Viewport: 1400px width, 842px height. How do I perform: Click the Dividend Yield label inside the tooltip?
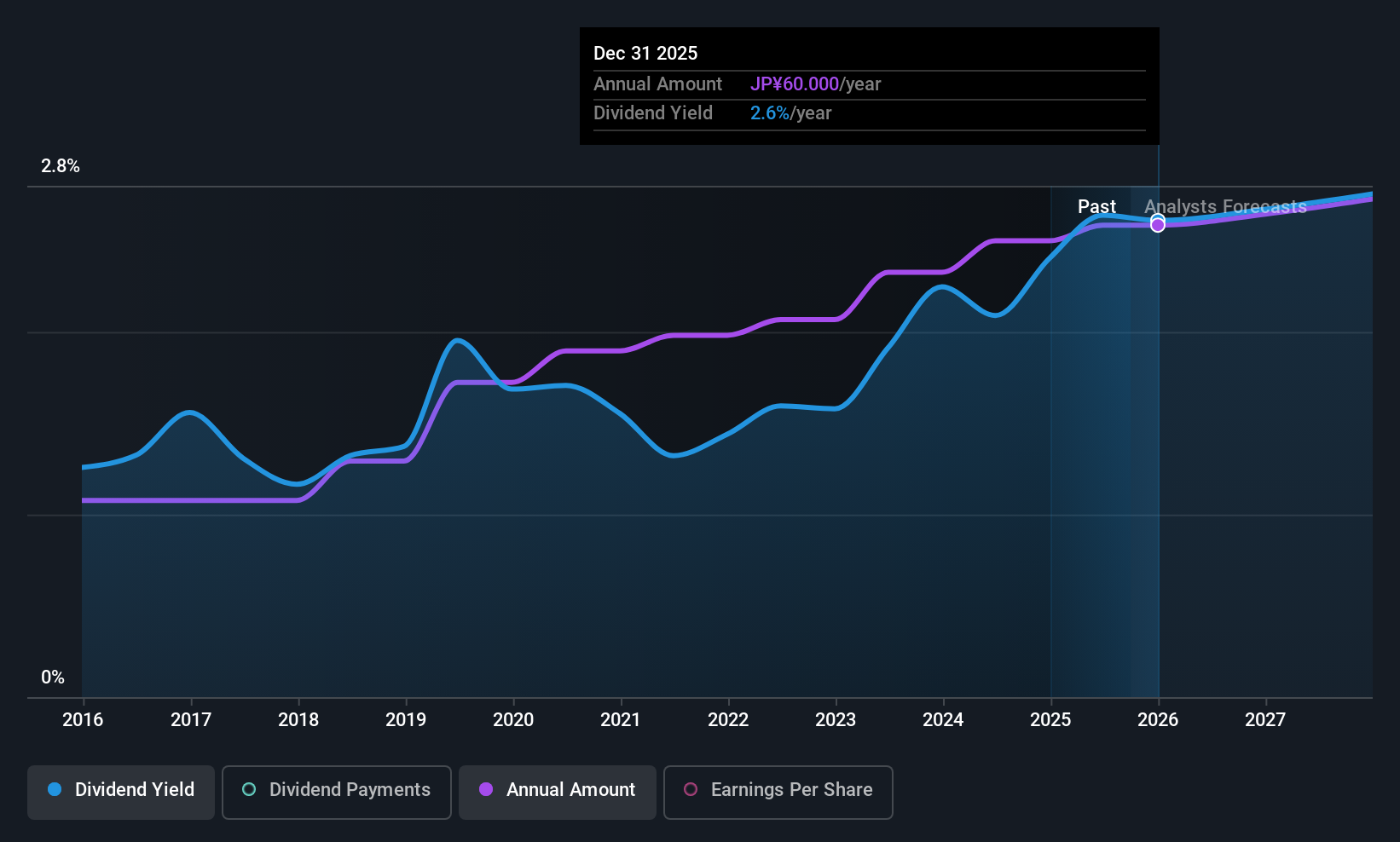(x=653, y=113)
